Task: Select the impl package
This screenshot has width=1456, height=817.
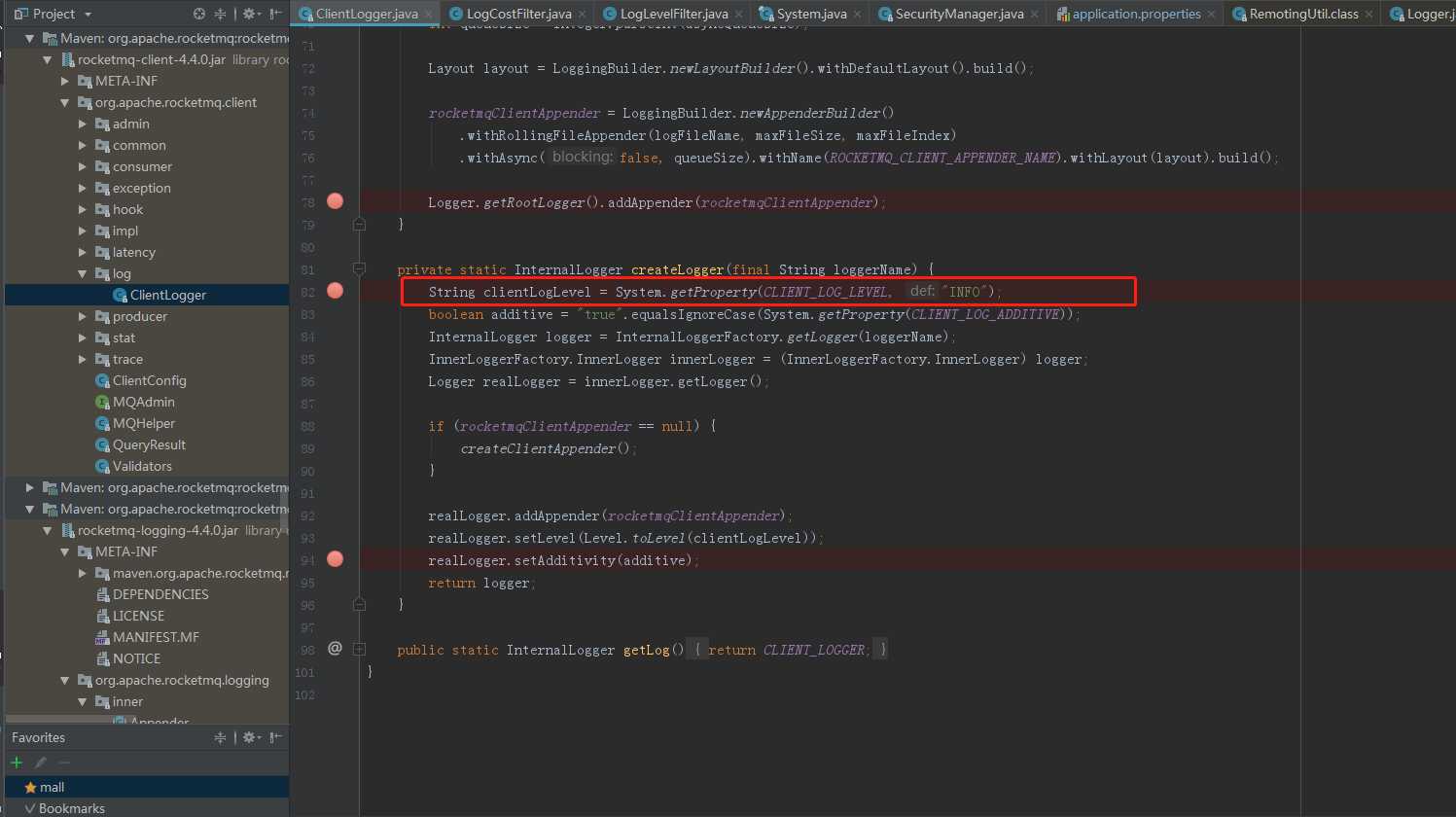Action: click(125, 231)
